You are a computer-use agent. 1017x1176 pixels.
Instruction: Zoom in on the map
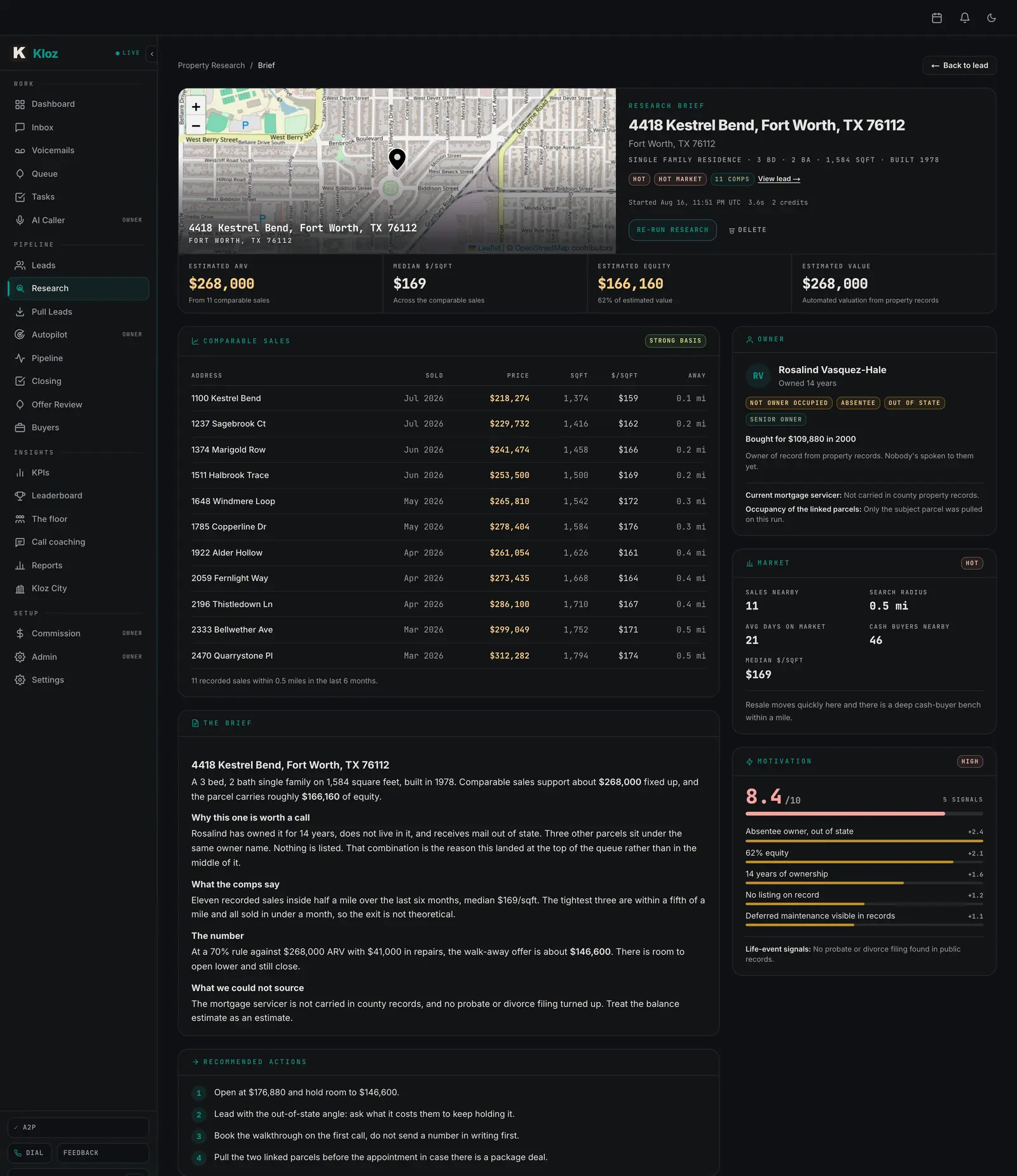point(196,107)
